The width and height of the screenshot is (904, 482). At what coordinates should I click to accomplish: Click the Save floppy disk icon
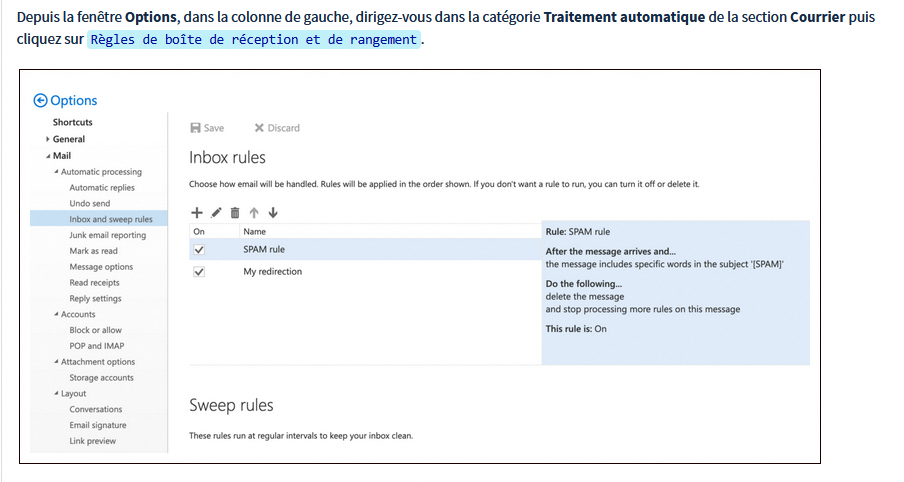pyautogui.click(x=196, y=128)
